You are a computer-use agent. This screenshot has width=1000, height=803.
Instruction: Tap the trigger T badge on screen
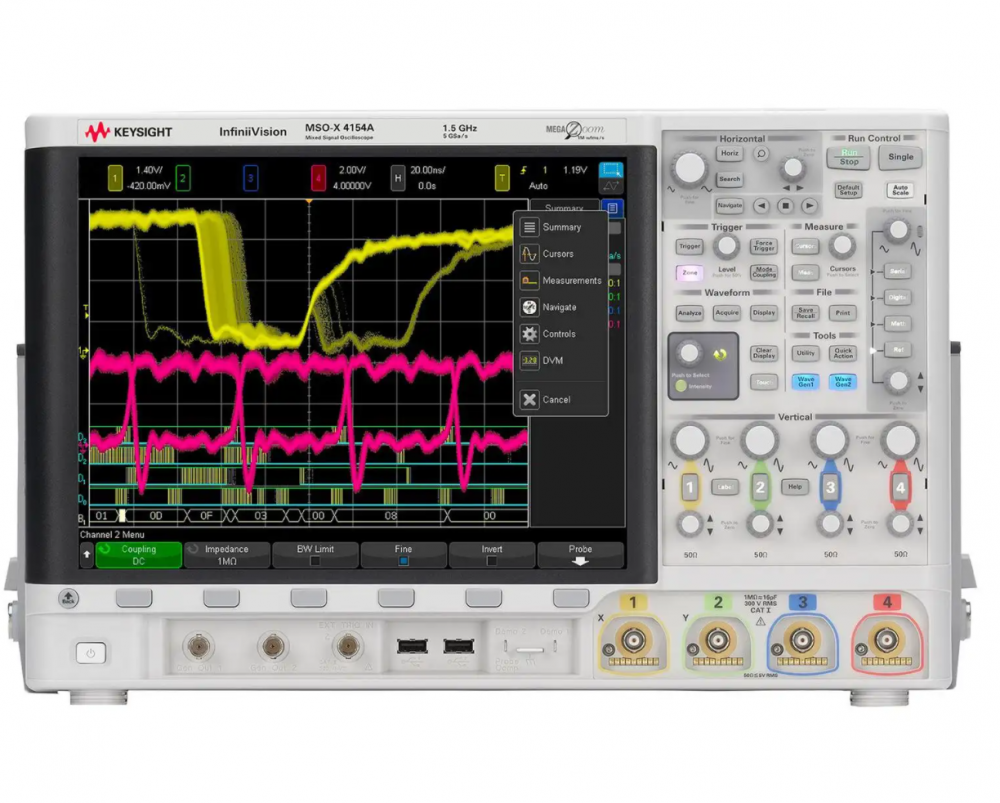click(x=502, y=179)
